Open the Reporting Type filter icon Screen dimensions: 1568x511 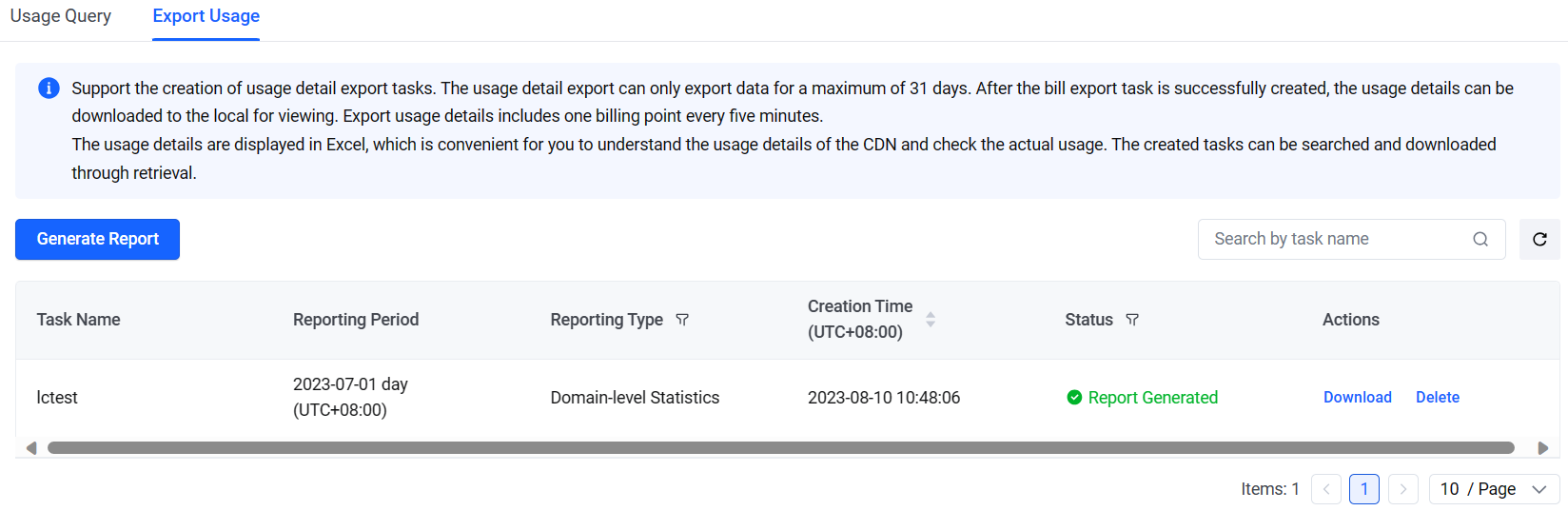[x=682, y=320]
